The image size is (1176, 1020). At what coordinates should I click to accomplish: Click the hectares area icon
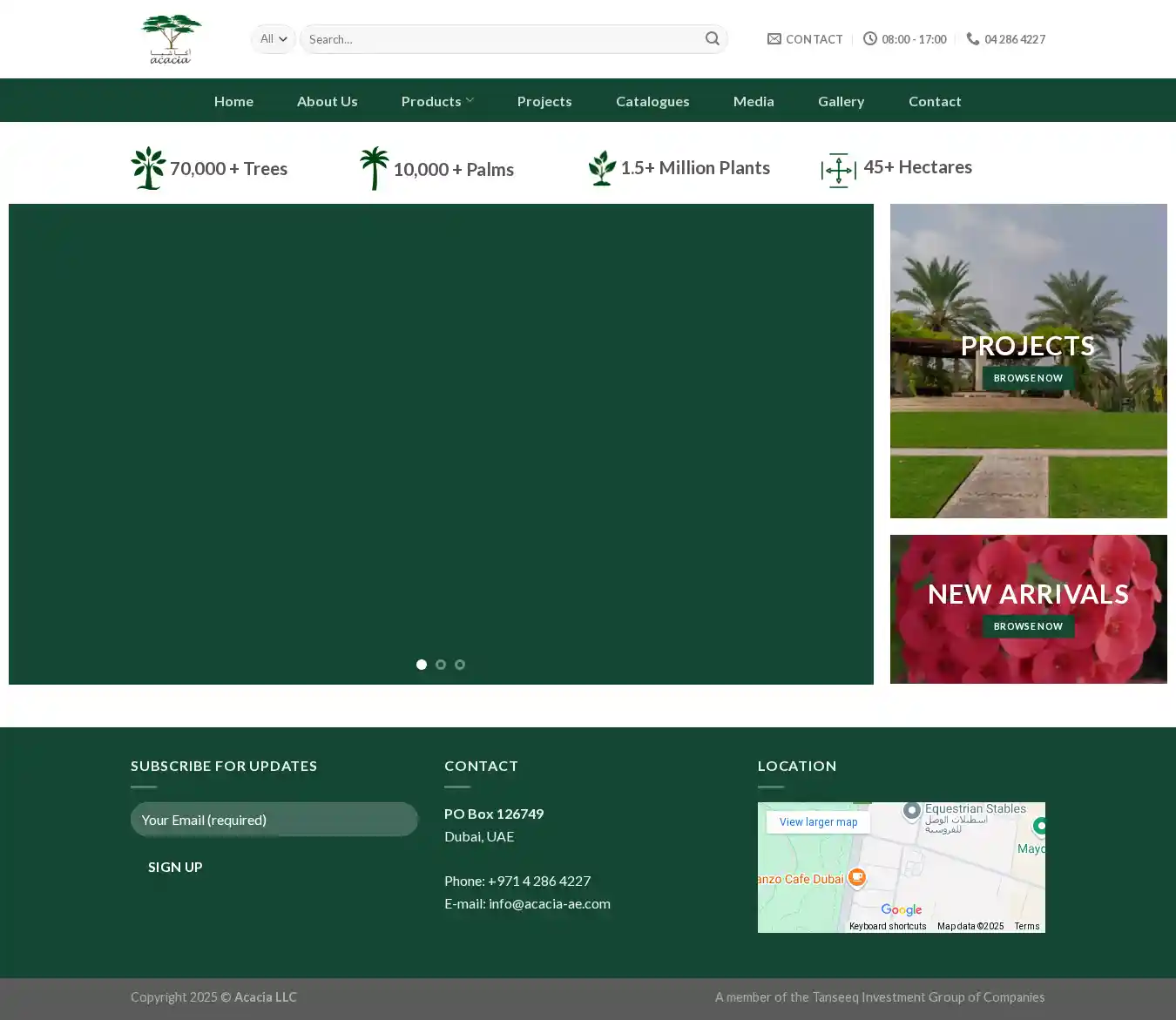(x=838, y=170)
